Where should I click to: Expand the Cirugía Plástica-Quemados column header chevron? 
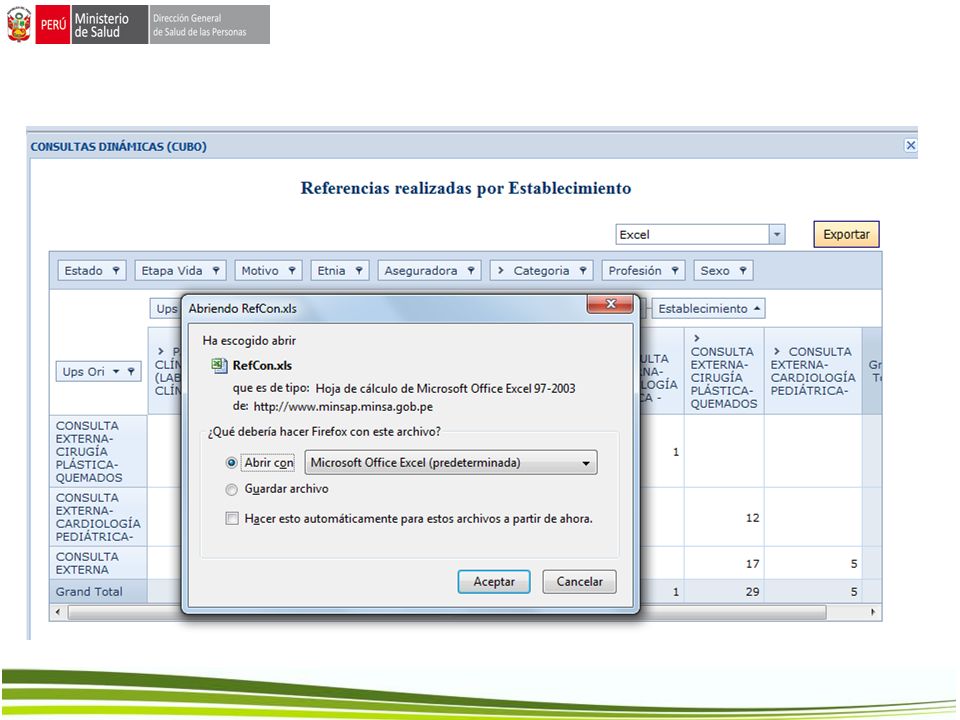tap(697, 338)
